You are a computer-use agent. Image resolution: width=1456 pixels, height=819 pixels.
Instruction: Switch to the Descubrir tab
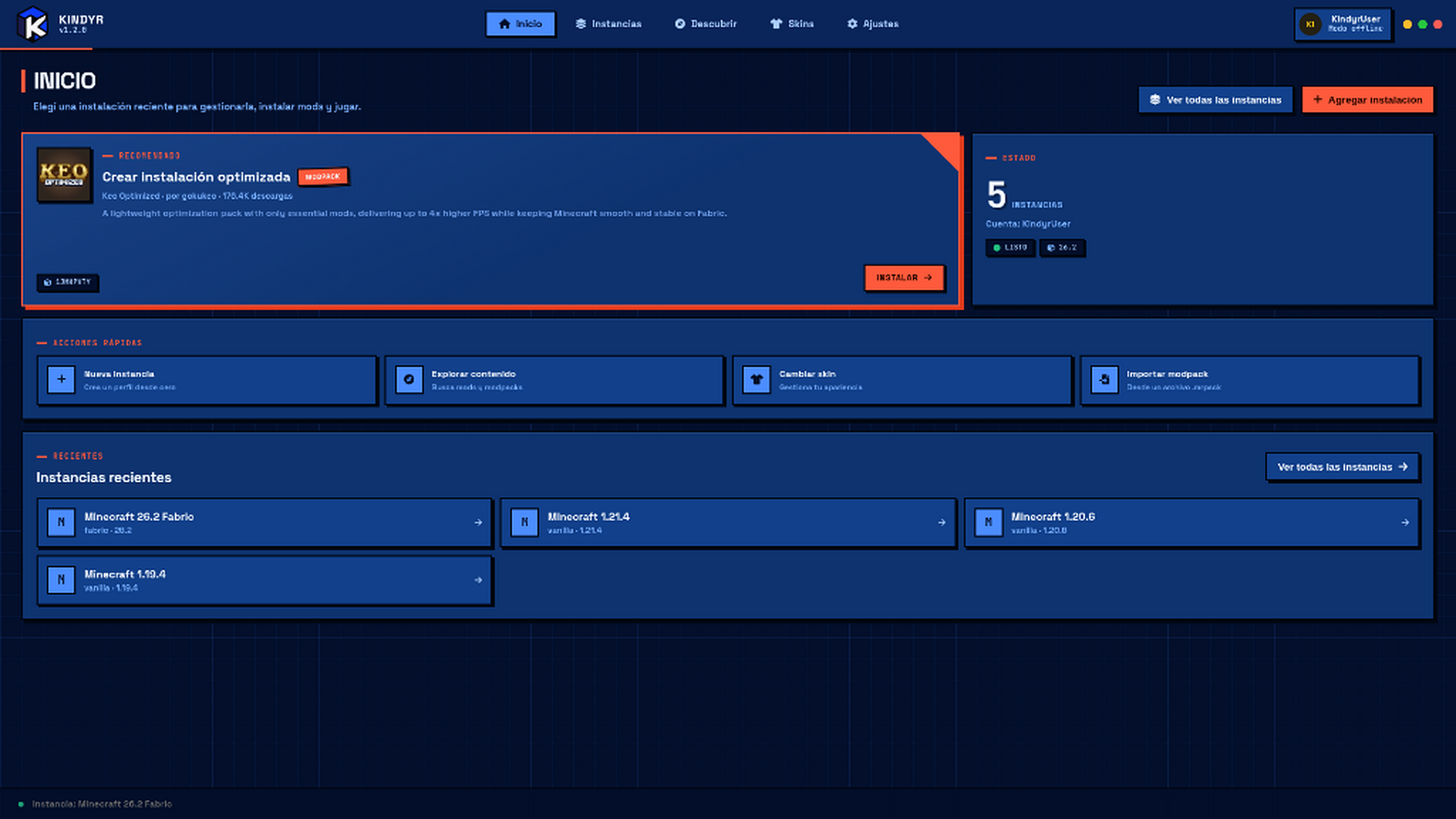(x=706, y=23)
